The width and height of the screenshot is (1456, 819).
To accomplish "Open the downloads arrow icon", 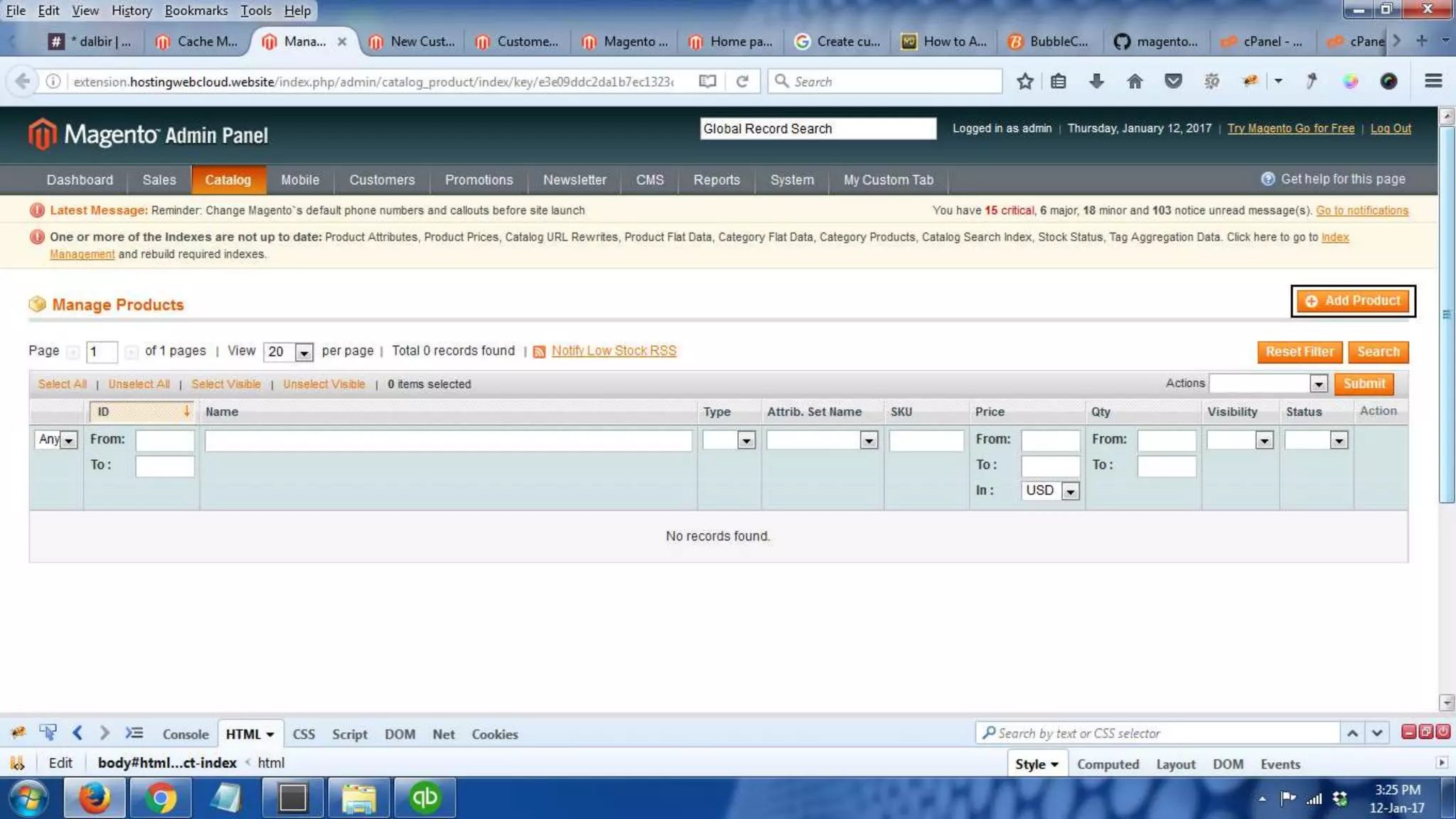I will (1096, 81).
